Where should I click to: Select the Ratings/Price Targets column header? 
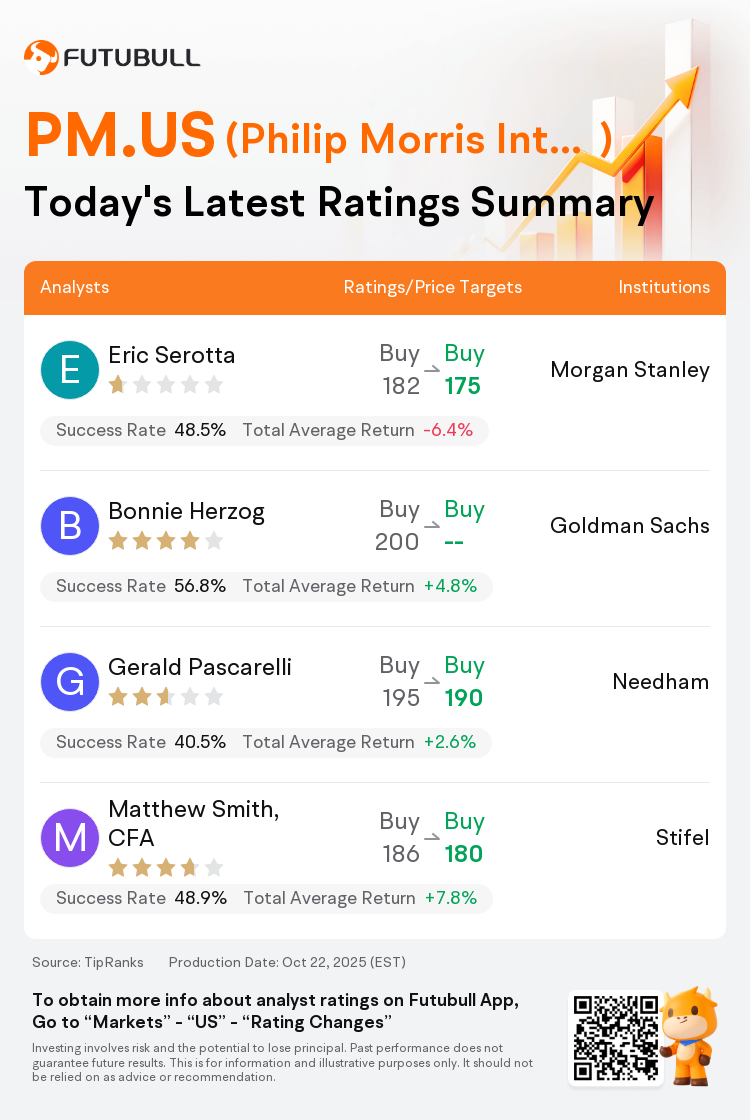pos(433,287)
